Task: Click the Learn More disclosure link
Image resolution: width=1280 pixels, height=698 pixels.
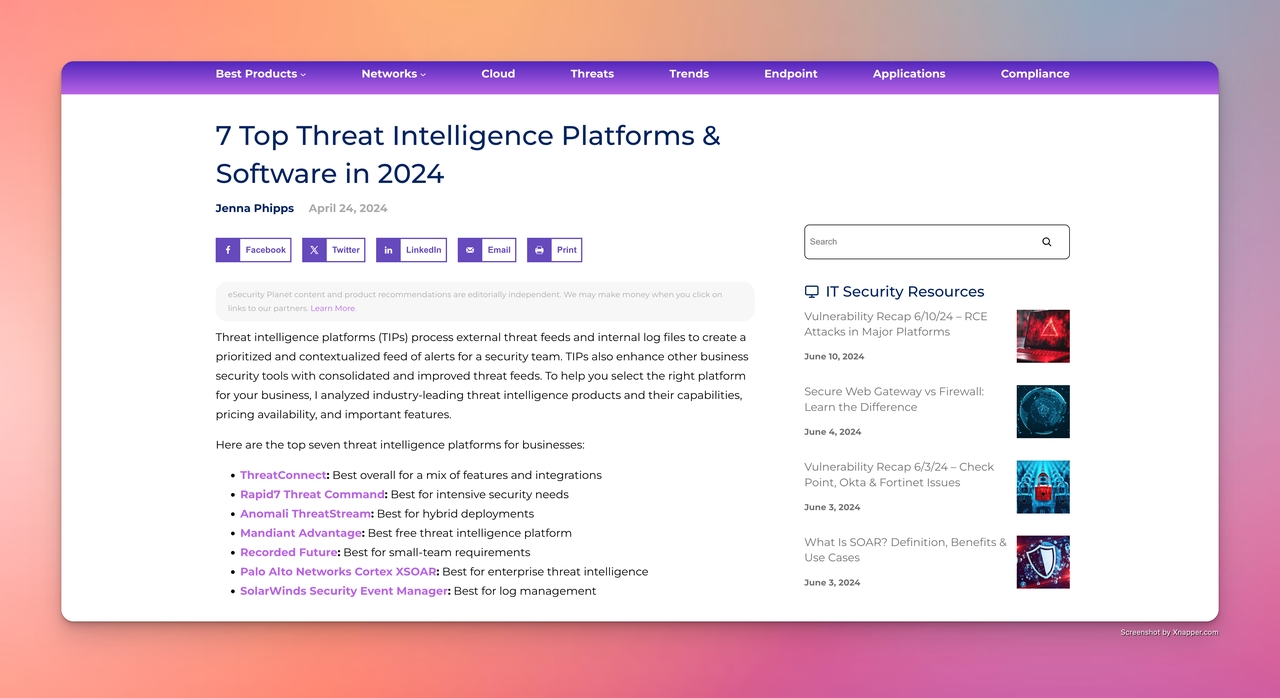Action: pos(332,309)
